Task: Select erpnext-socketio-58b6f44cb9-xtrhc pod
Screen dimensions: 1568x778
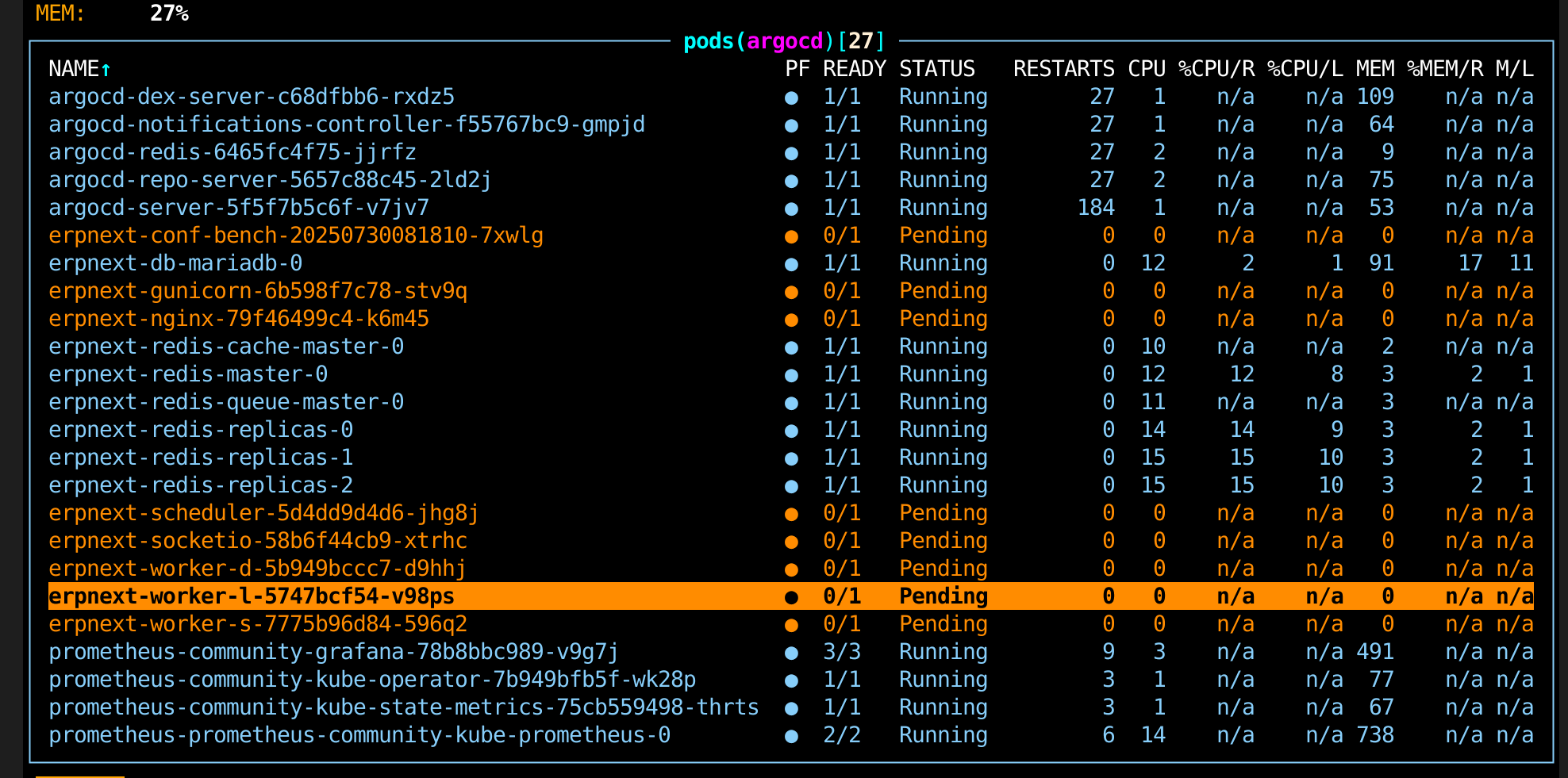Action: pyautogui.click(x=791, y=541)
